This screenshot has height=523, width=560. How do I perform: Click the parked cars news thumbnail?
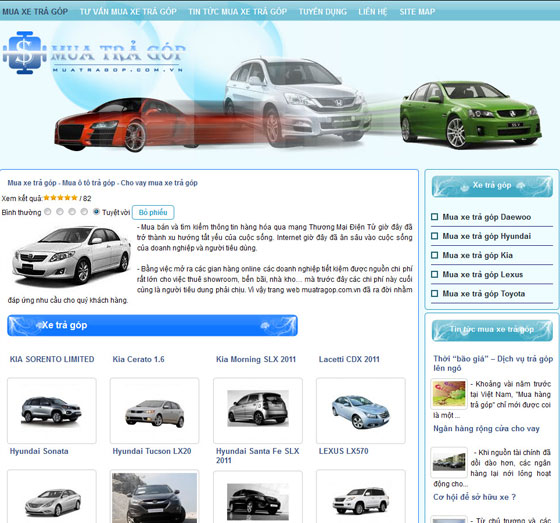click(449, 462)
